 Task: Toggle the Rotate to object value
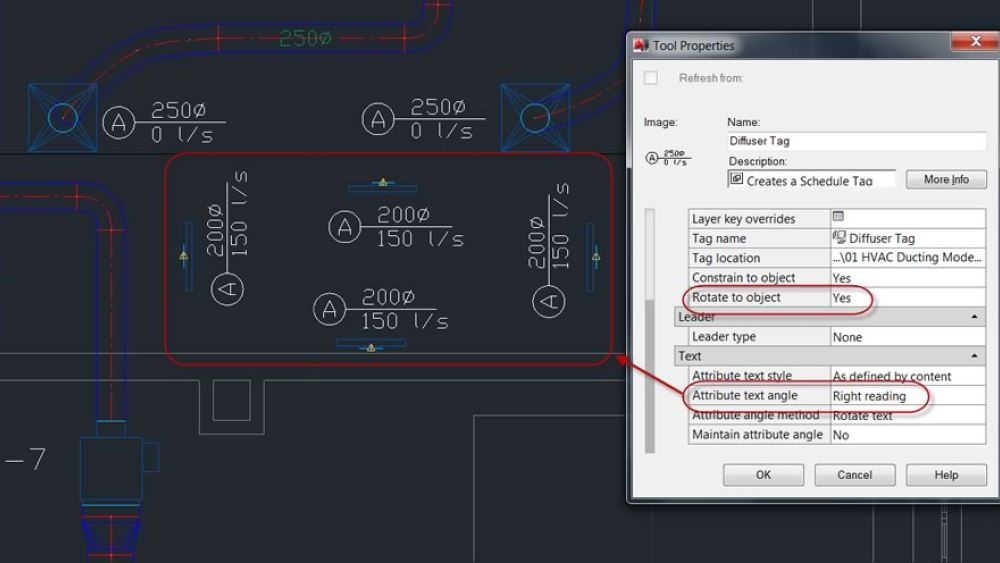point(907,298)
